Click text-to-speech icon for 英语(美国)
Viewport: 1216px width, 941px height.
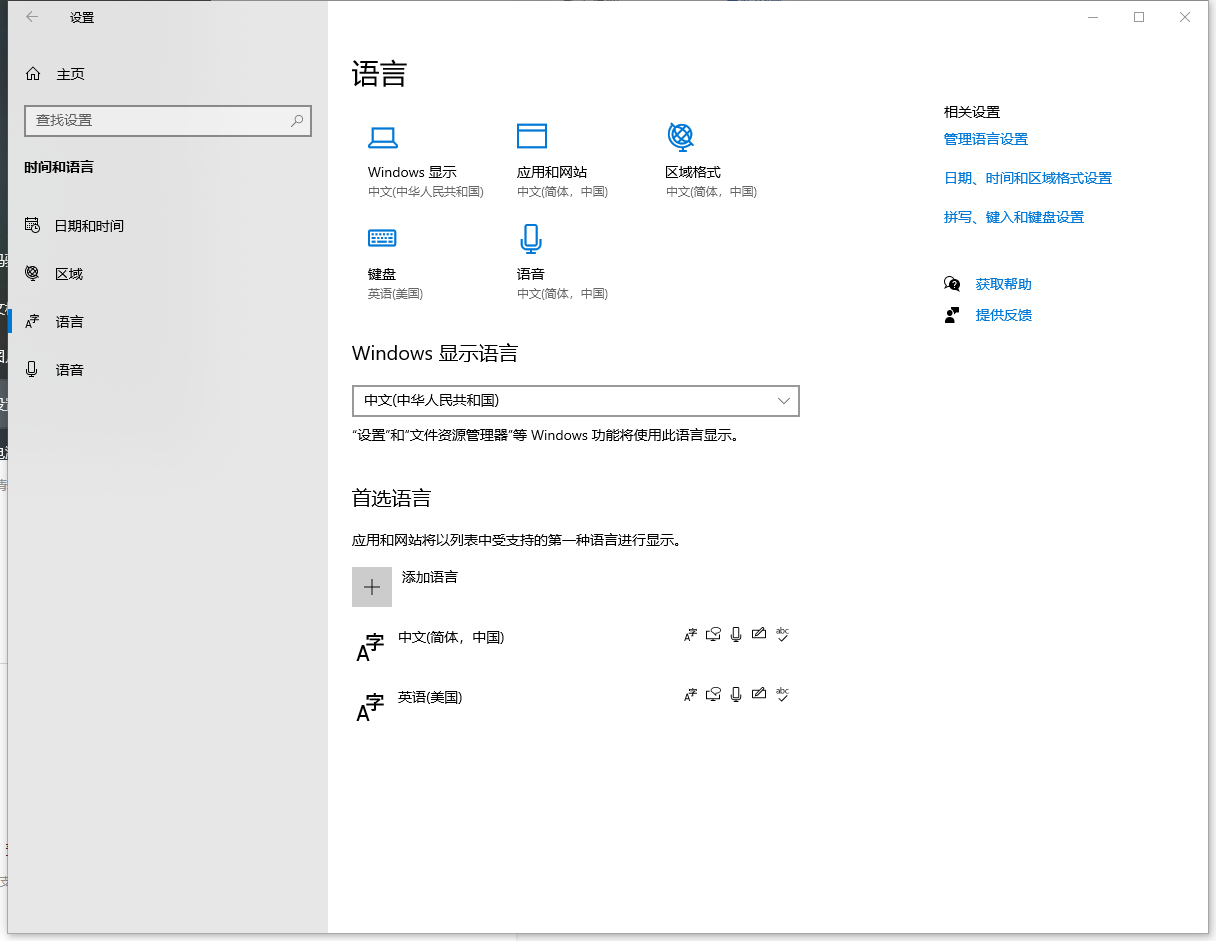[x=713, y=694]
